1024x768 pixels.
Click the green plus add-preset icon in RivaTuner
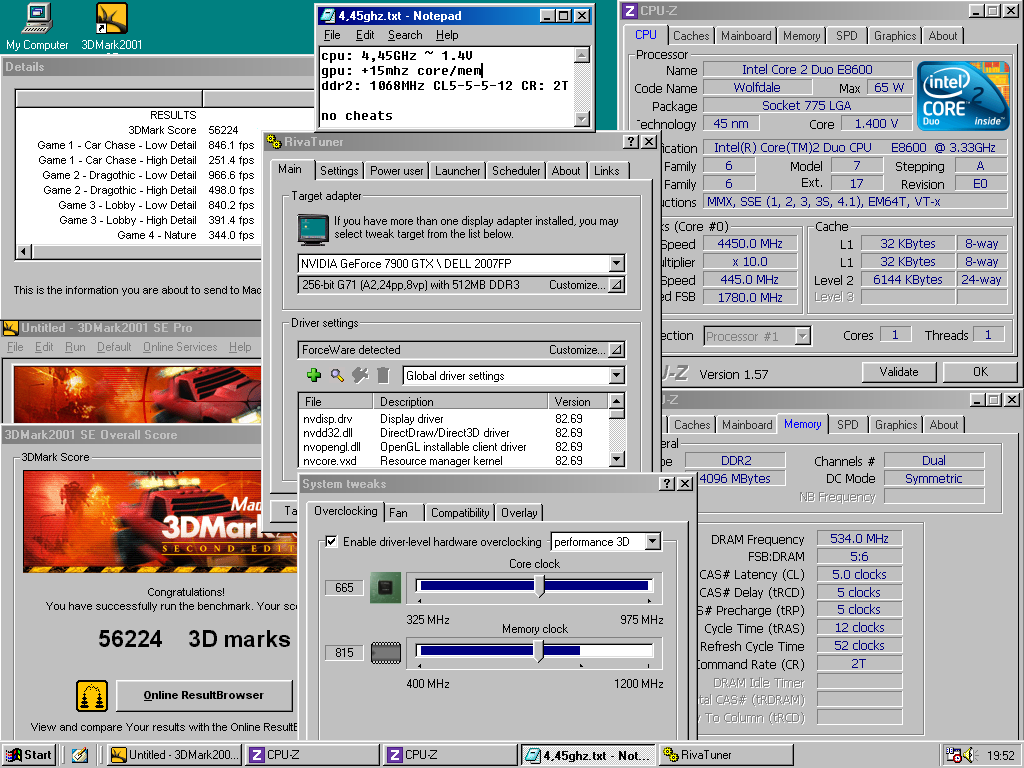(313, 375)
